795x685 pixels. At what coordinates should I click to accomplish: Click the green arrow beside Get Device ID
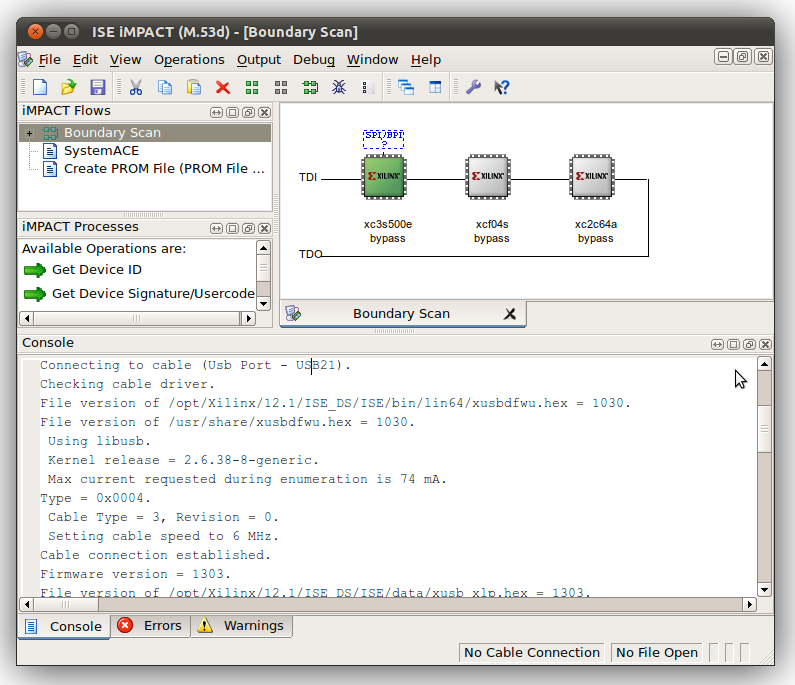click(35, 270)
